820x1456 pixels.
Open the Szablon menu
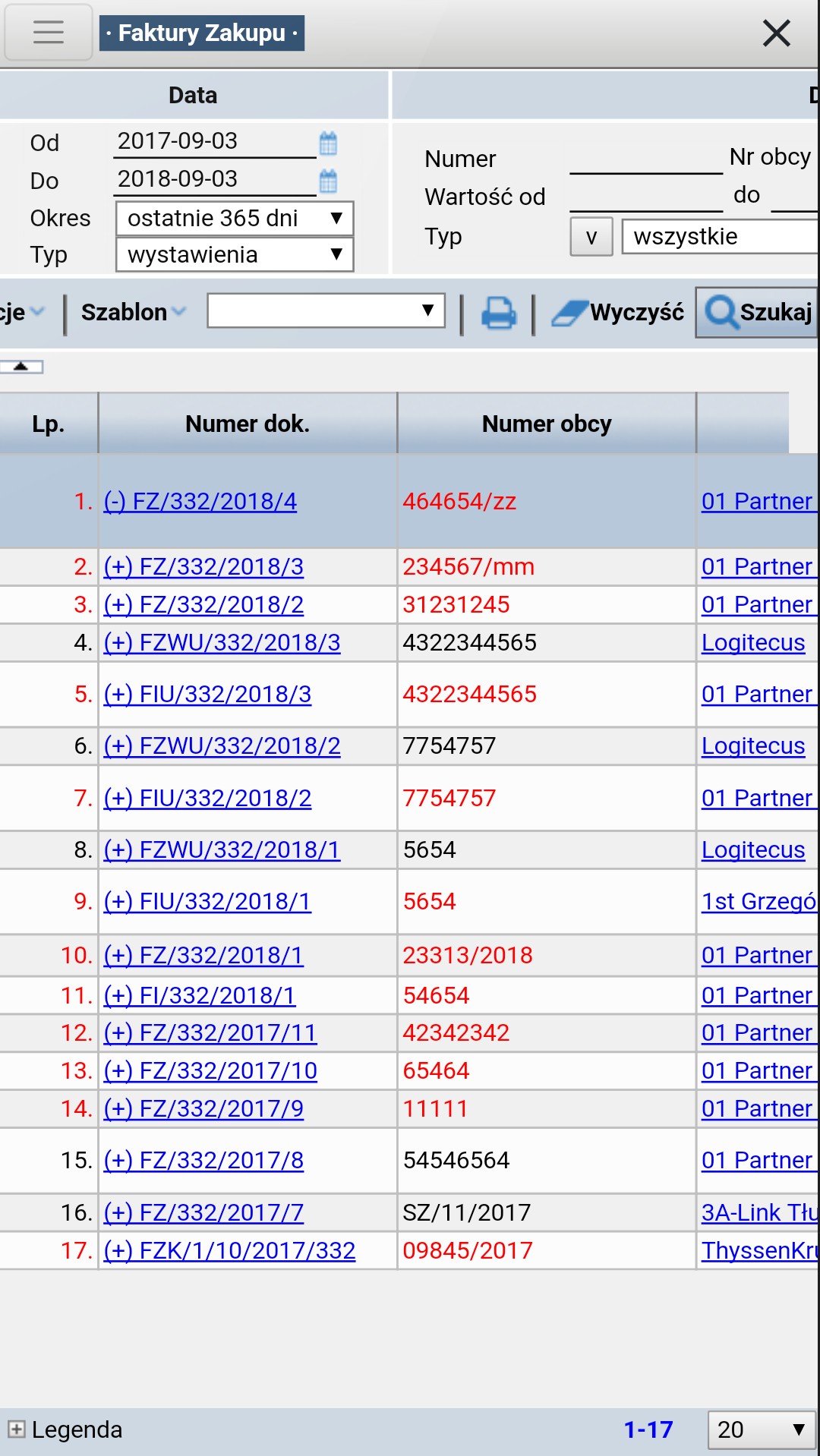[x=133, y=312]
